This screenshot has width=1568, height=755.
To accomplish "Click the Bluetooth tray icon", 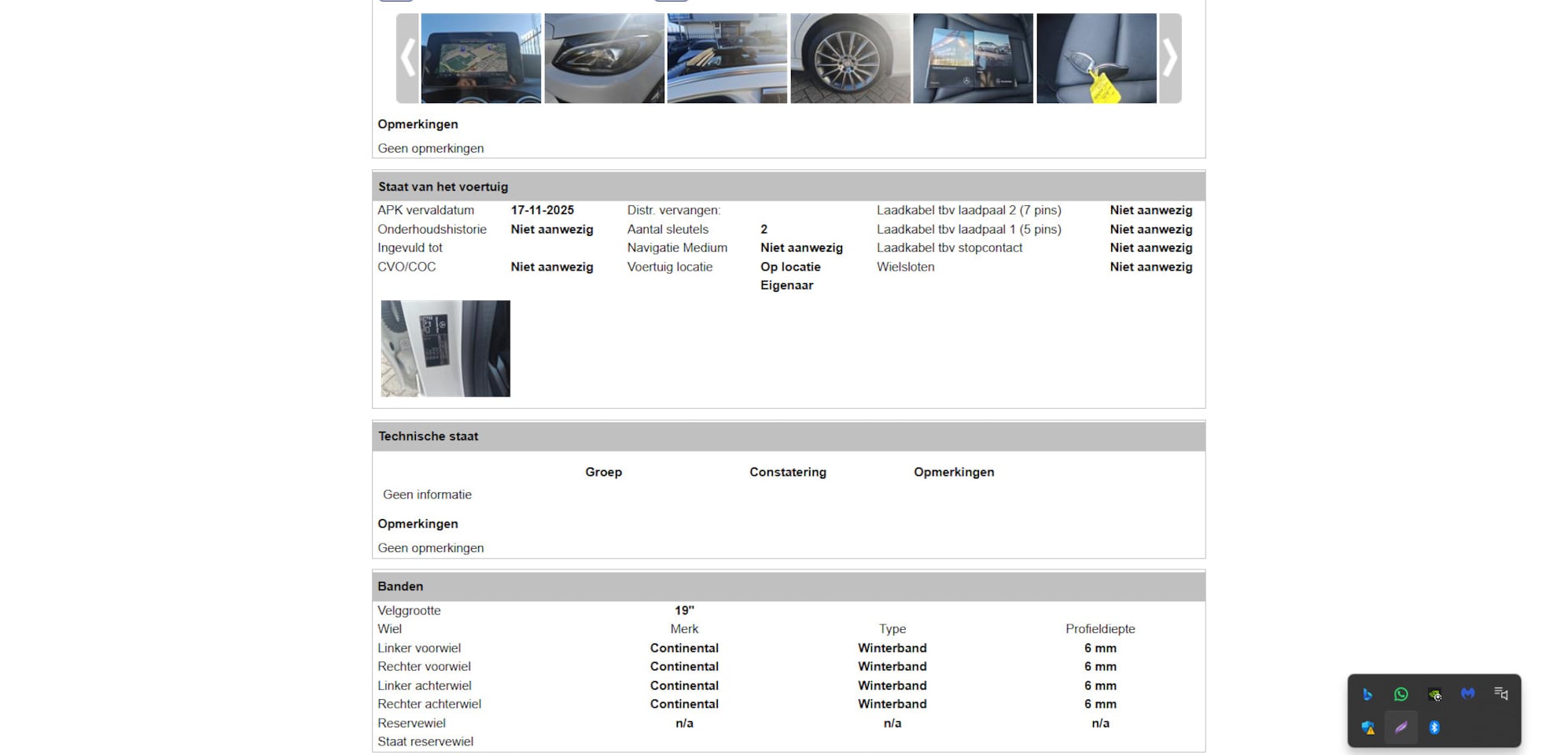I will click(1434, 727).
